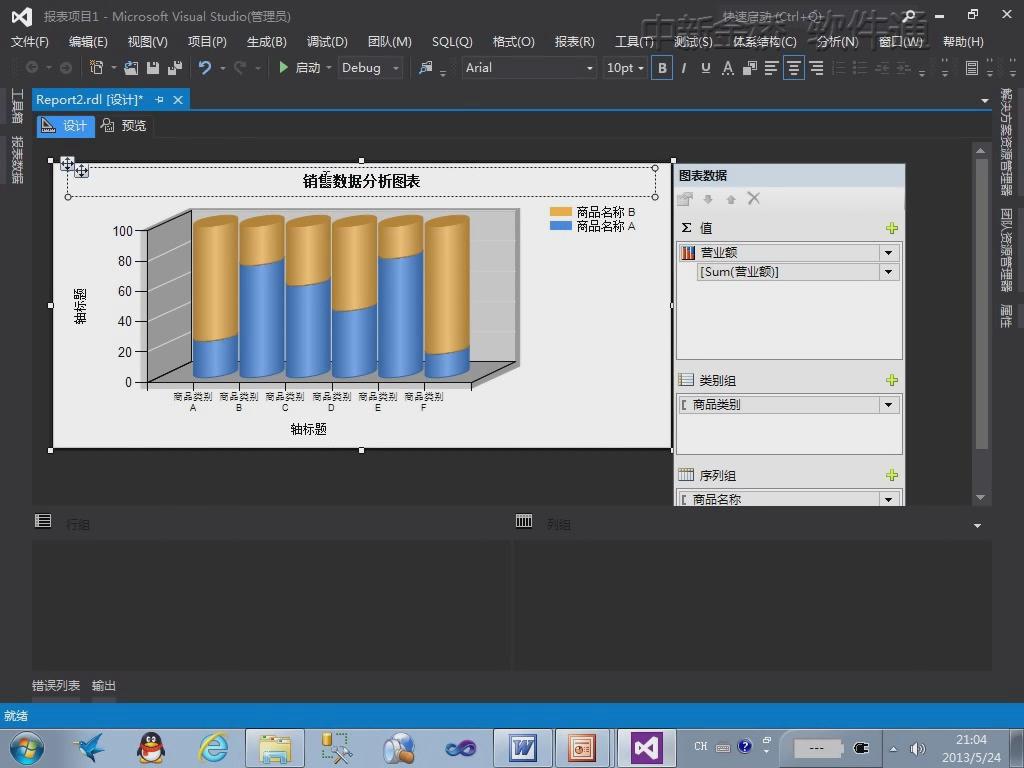Click the vertical axis title 轴标题
The width and height of the screenshot is (1024, 768).
tap(80, 306)
